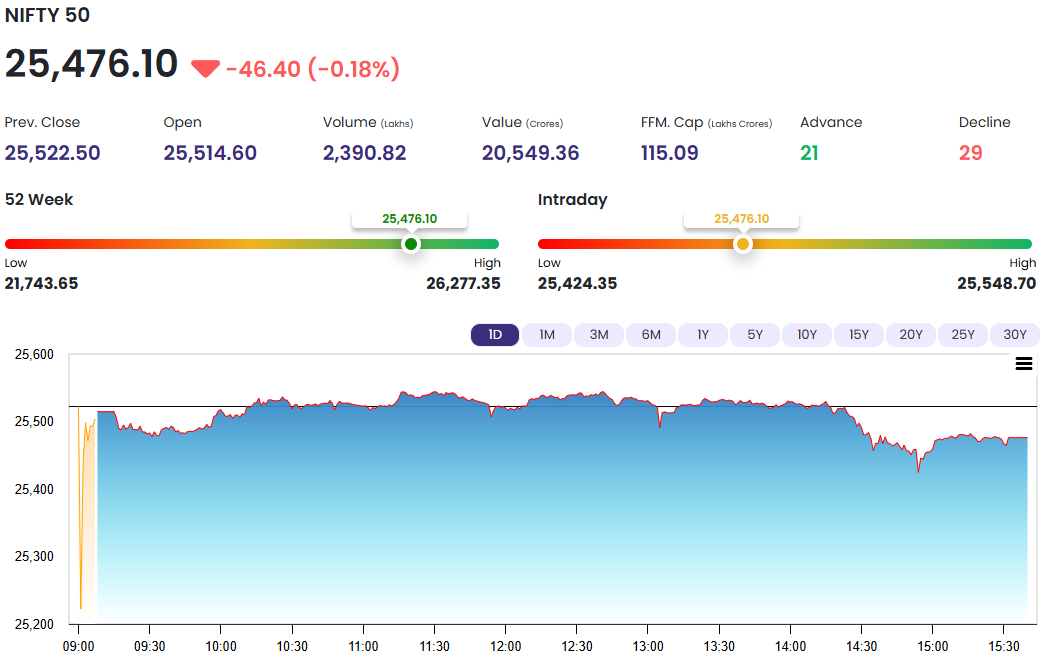This screenshot has width=1044, height=663.
Task: Click the 25,400 y-axis label
Action: point(35,489)
